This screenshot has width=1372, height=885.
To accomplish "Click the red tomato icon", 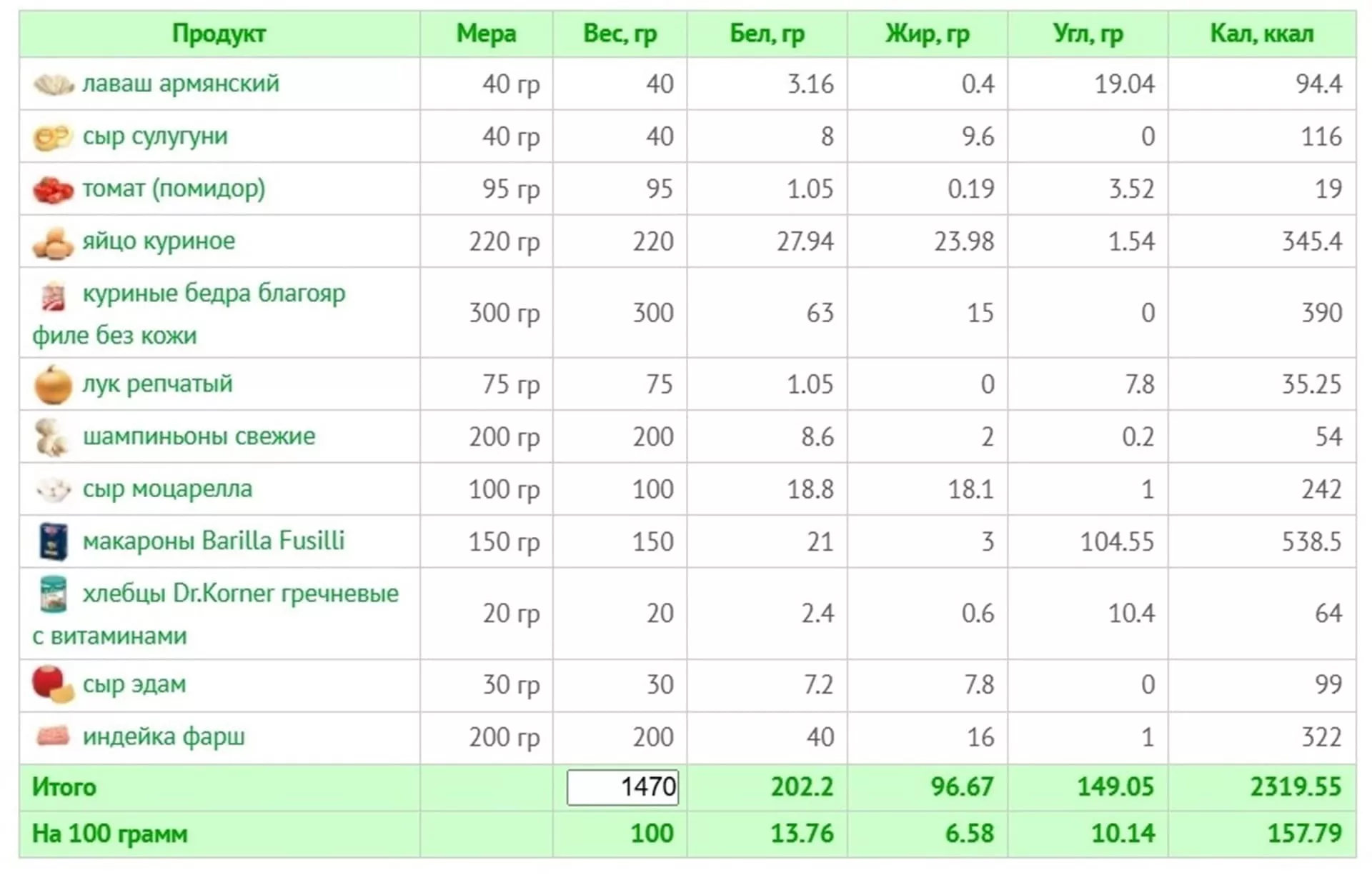I will (x=54, y=190).
